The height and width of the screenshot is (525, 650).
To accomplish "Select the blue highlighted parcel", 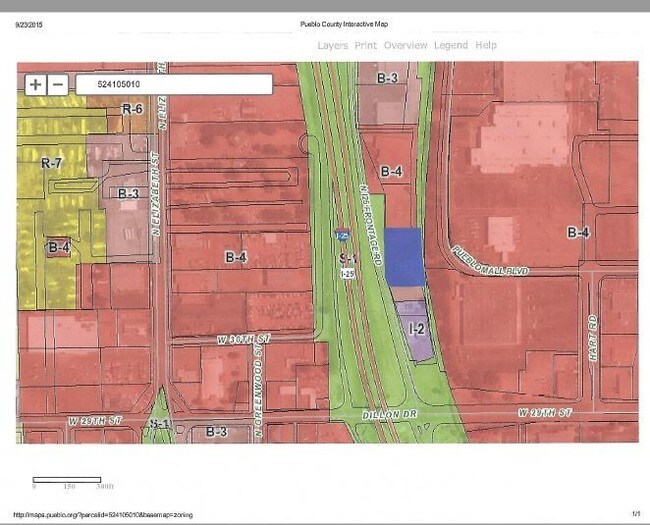I will pyautogui.click(x=404, y=256).
